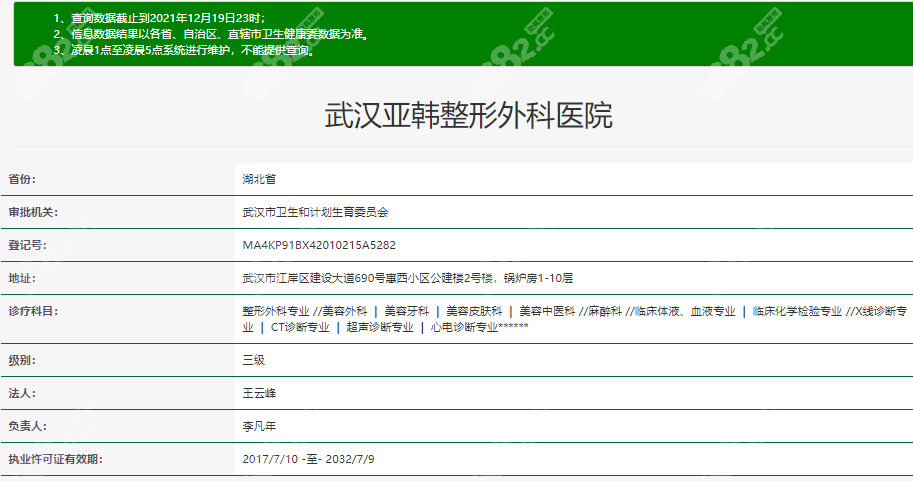Select 美容皮肤科 in the departments list
Viewport: 913px width, 481px height.
tap(474, 312)
